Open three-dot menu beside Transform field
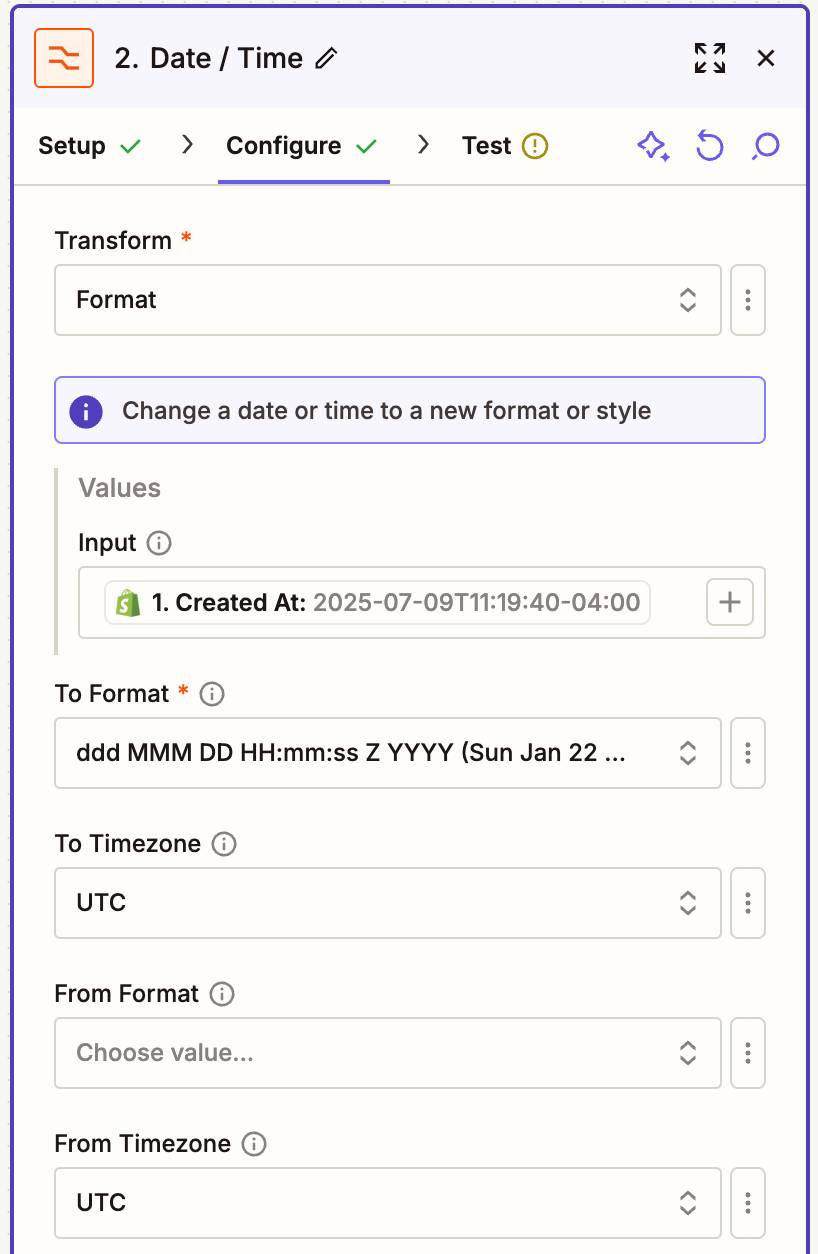Screen dimensions: 818x1254 [748, 300]
